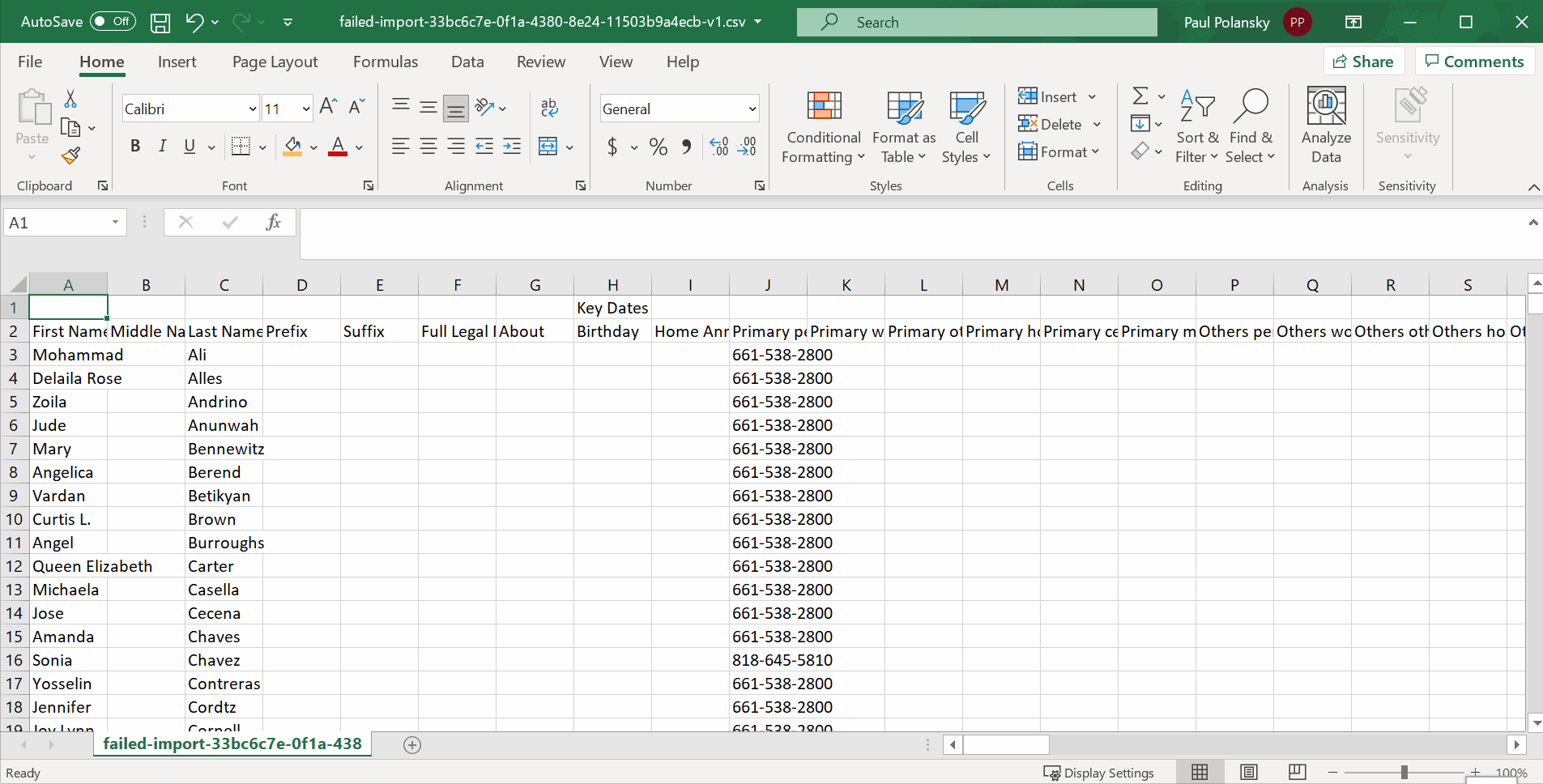Click the Search box in title bar
The image size is (1543, 784).
[x=977, y=22]
